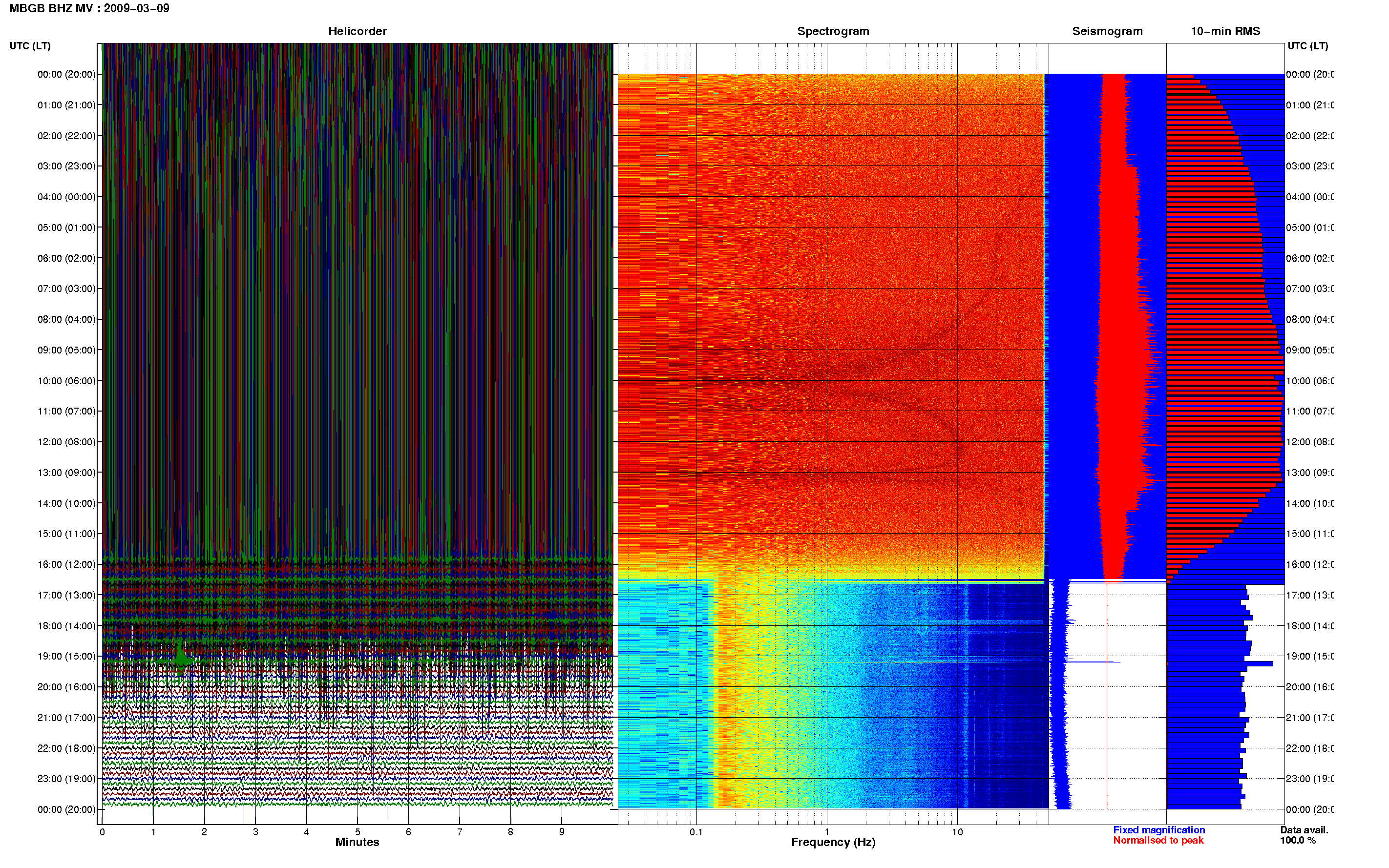Click the 'Seismogram' panel heading
1389x868 pixels.
[1107, 32]
